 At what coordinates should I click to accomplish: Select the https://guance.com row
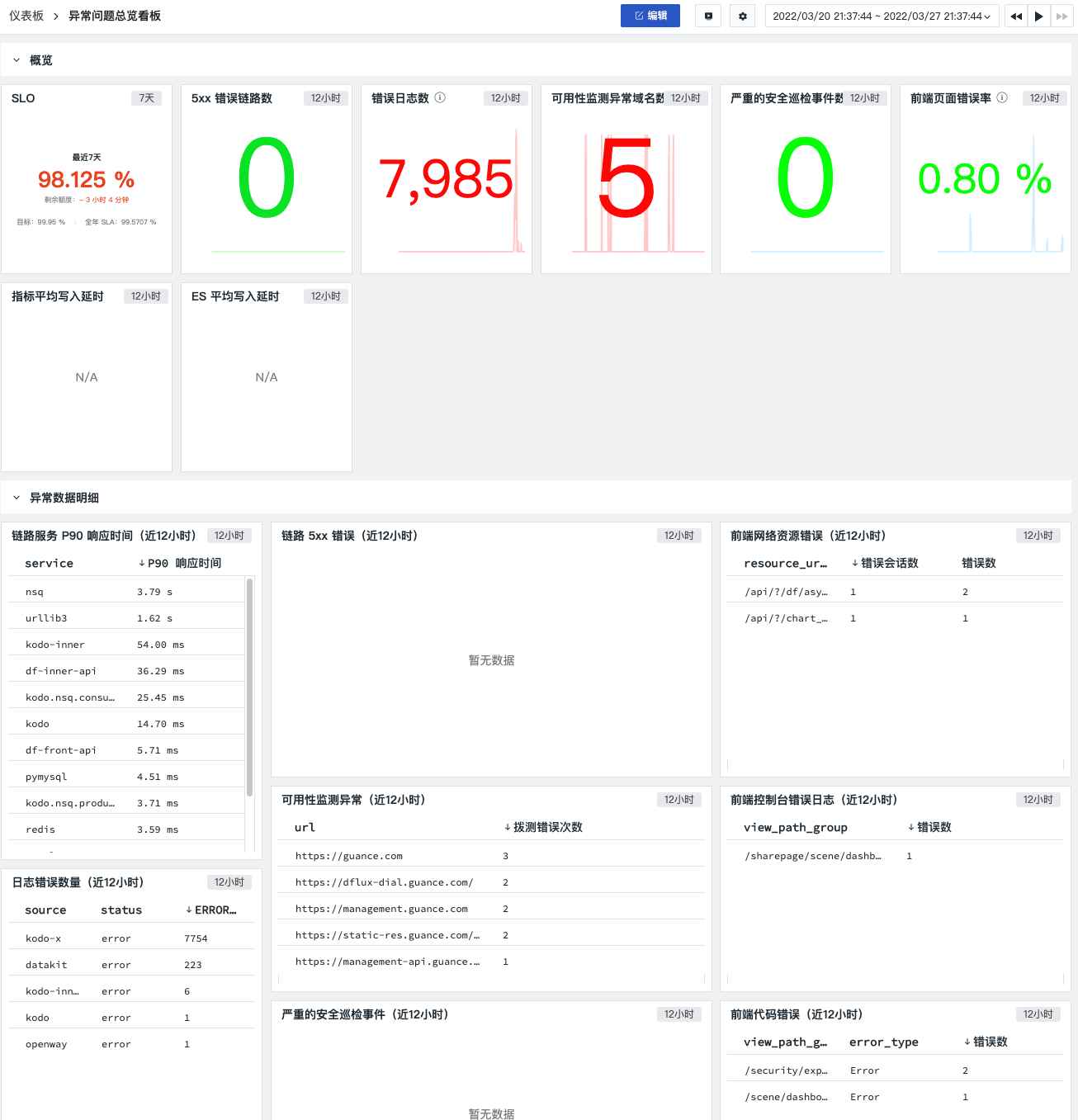point(492,856)
